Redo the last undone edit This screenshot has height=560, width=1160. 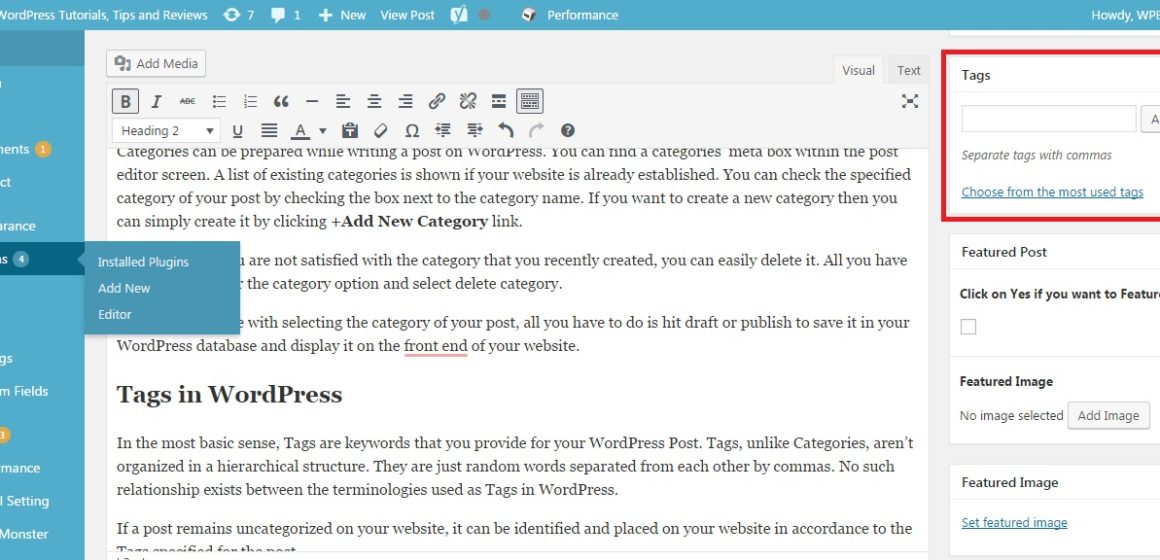(537, 131)
